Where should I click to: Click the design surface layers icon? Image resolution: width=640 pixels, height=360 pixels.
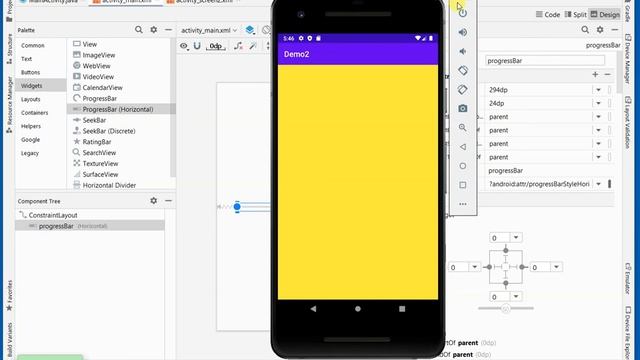click(250, 30)
